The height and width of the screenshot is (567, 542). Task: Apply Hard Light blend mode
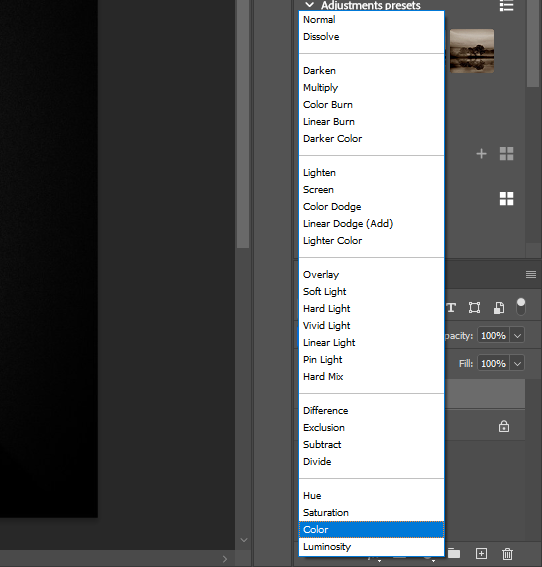coord(371,308)
